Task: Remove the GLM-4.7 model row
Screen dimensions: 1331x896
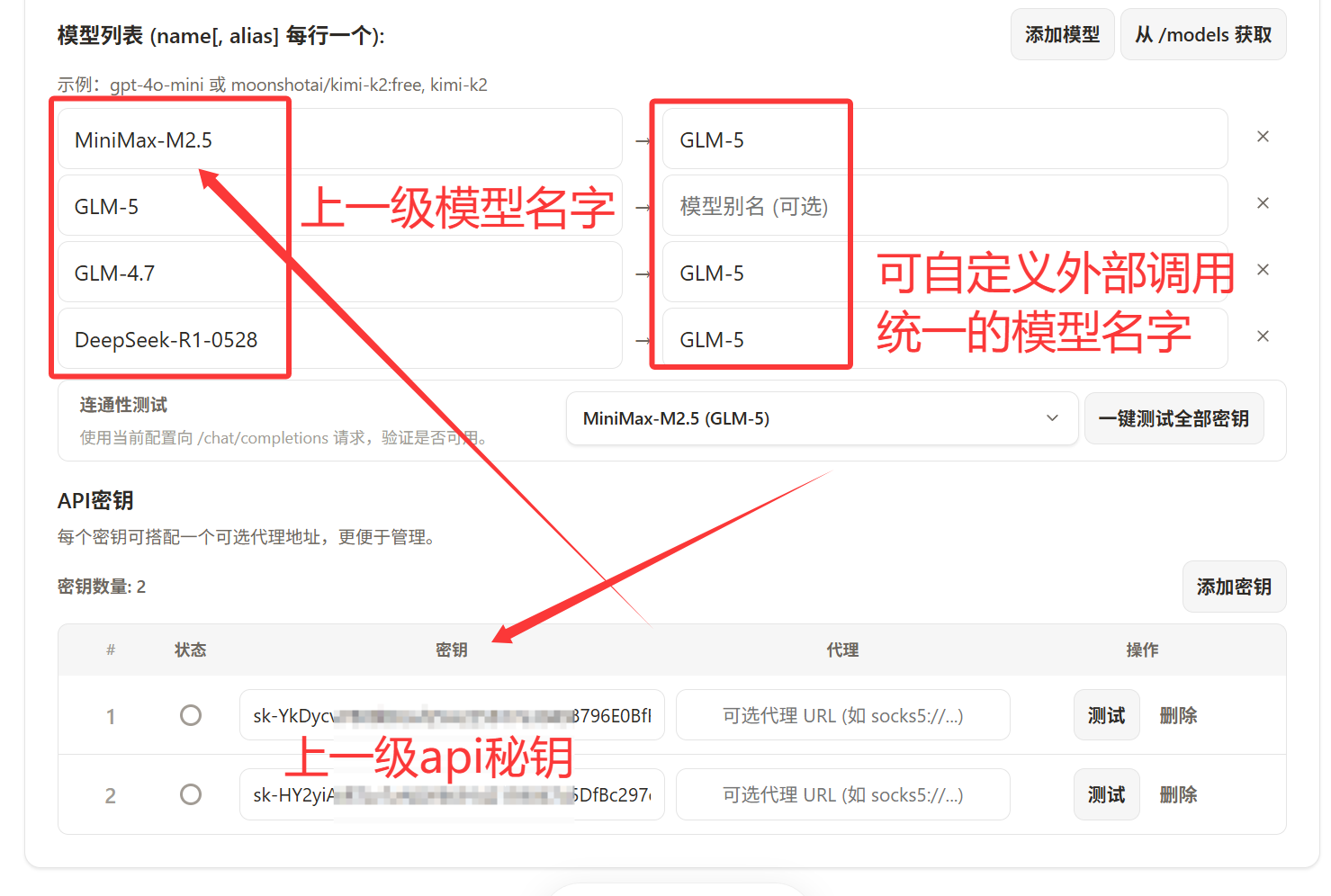Action: [x=1263, y=270]
